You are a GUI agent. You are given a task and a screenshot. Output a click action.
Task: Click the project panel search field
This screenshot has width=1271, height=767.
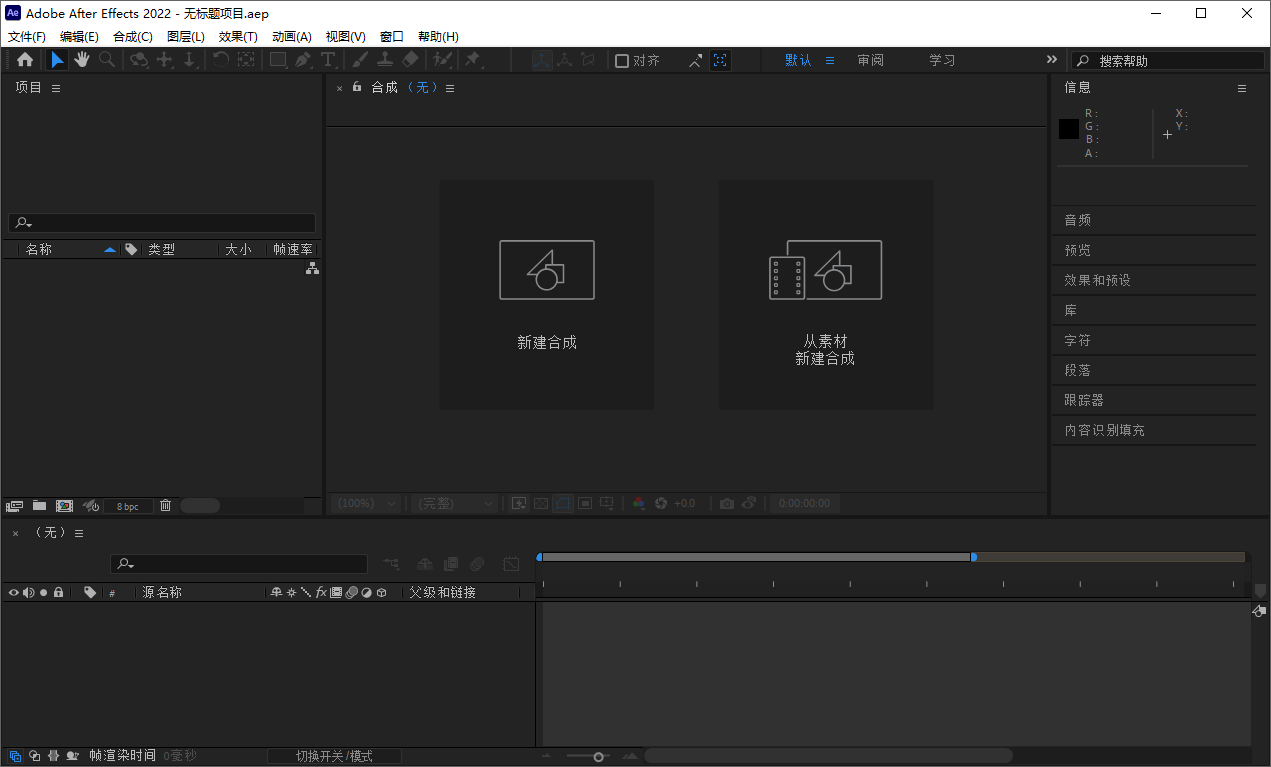(x=160, y=222)
